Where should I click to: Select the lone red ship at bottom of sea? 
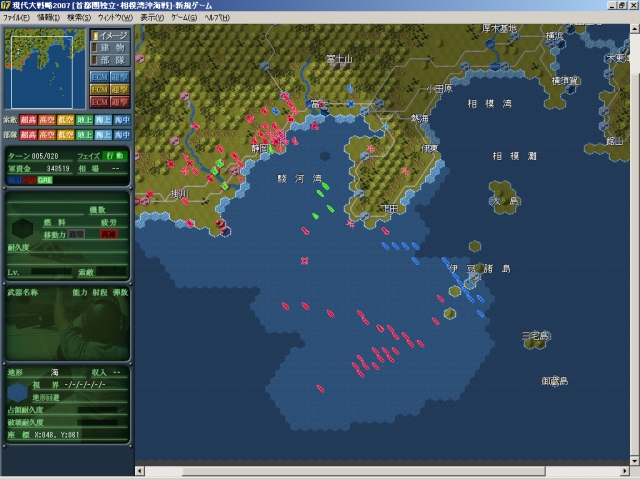[321, 389]
